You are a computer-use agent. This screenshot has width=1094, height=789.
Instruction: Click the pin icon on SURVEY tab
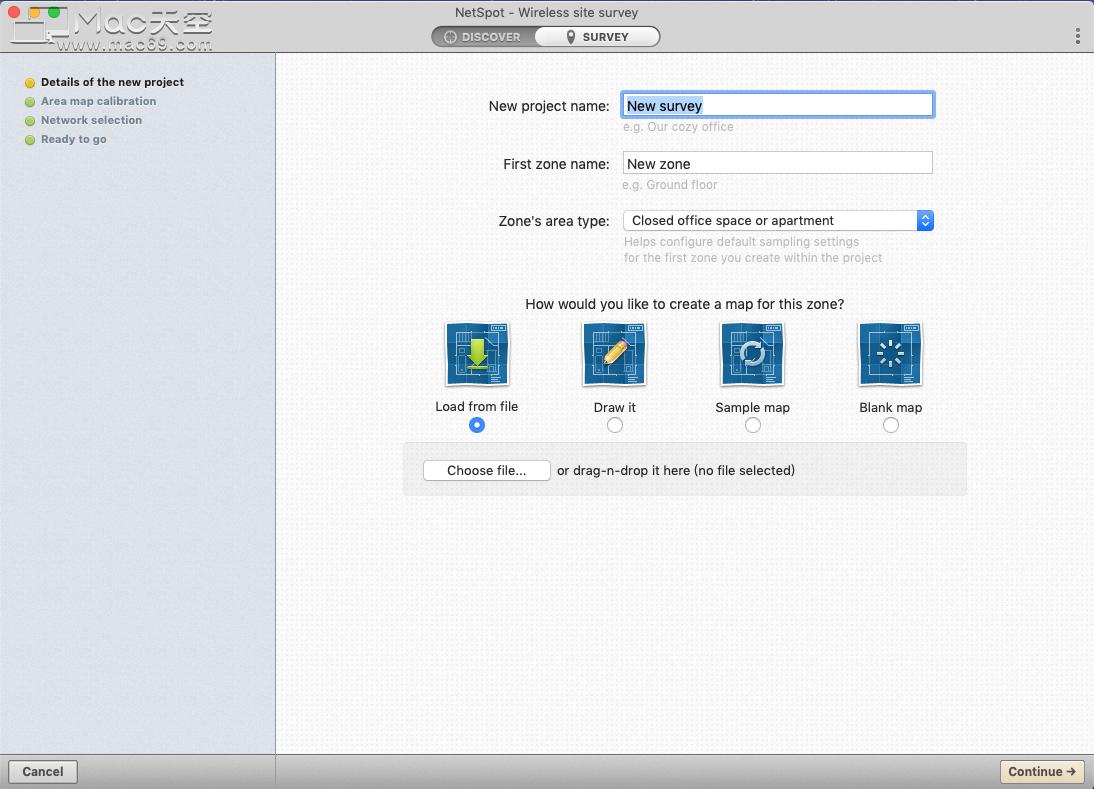[x=569, y=36]
